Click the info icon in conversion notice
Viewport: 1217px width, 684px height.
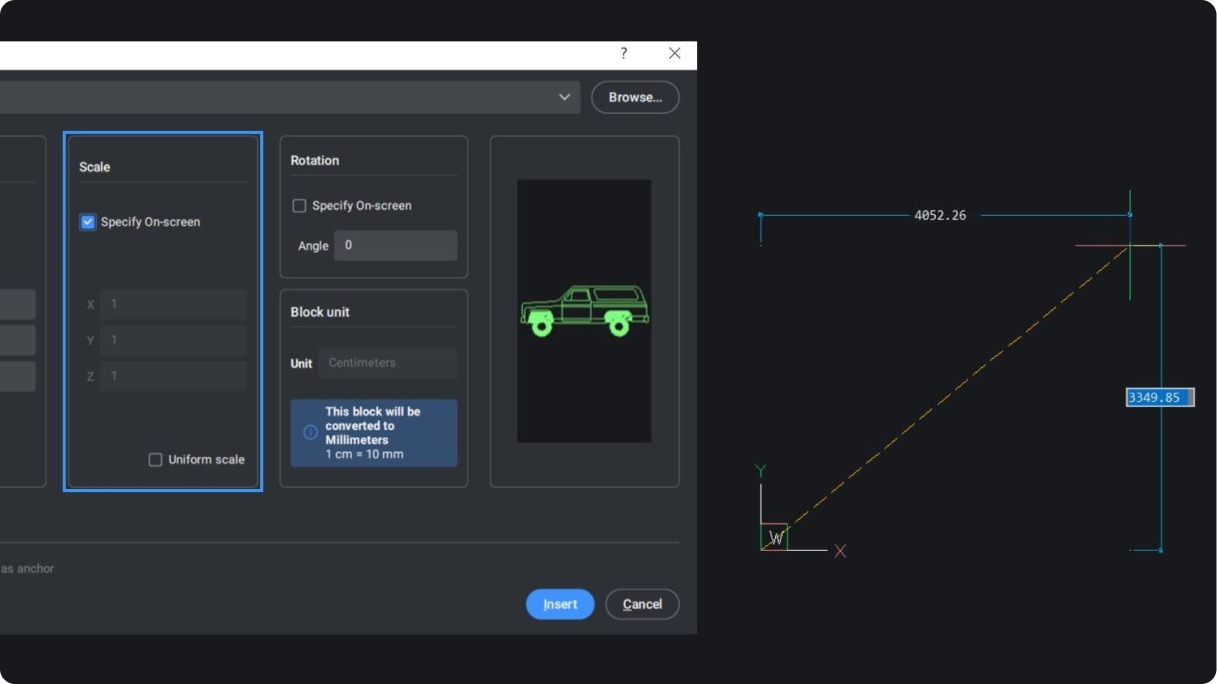click(x=310, y=433)
